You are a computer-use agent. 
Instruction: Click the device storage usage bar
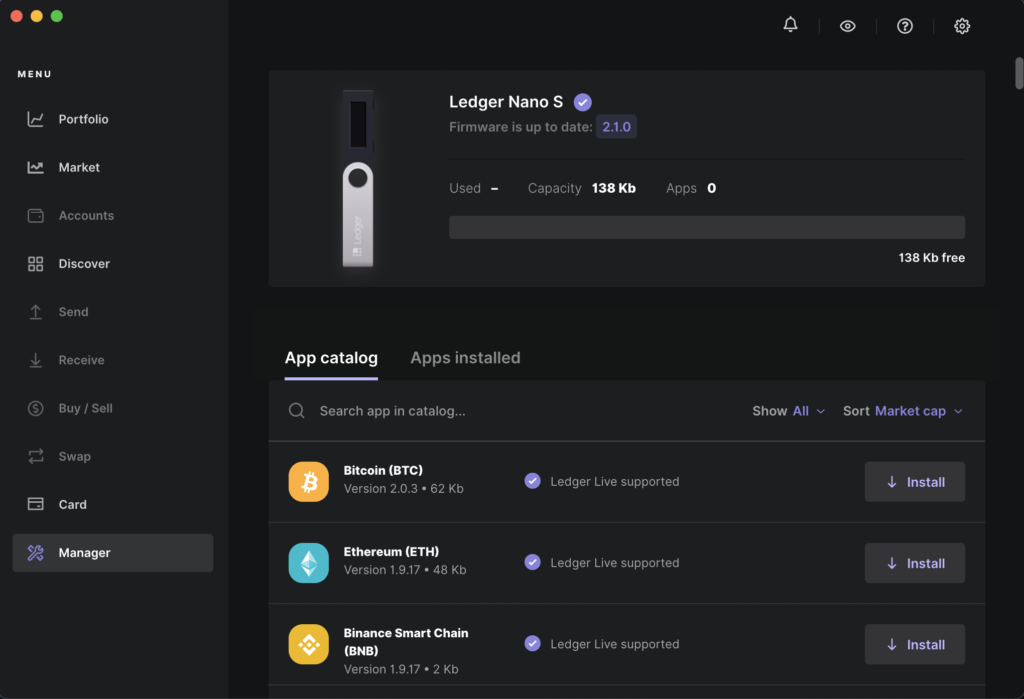[x=706, y=227]
